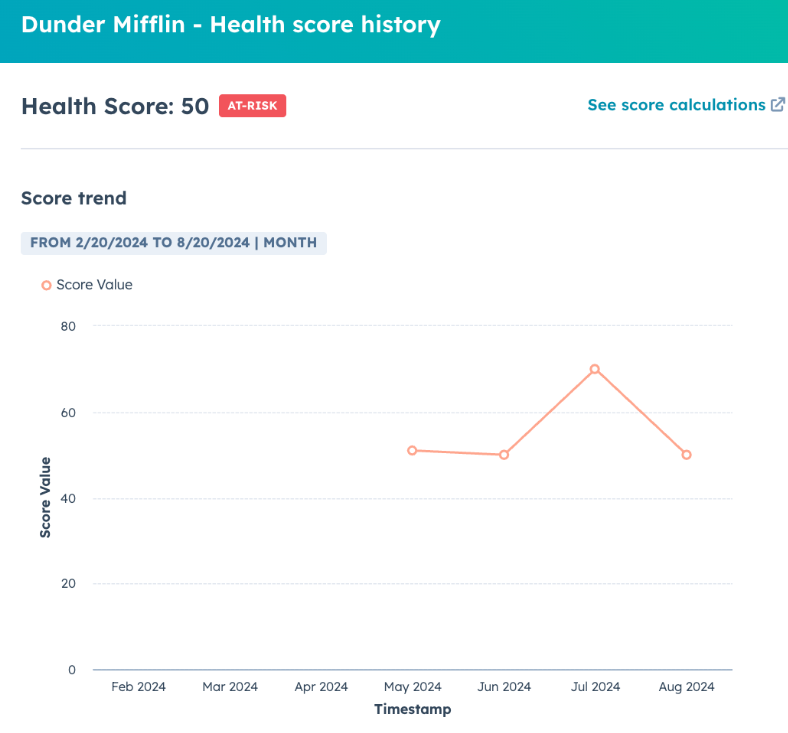Click the Jun 2024 axis label
The height and width of the screenshot is (733, 788).
coord(504,687)
